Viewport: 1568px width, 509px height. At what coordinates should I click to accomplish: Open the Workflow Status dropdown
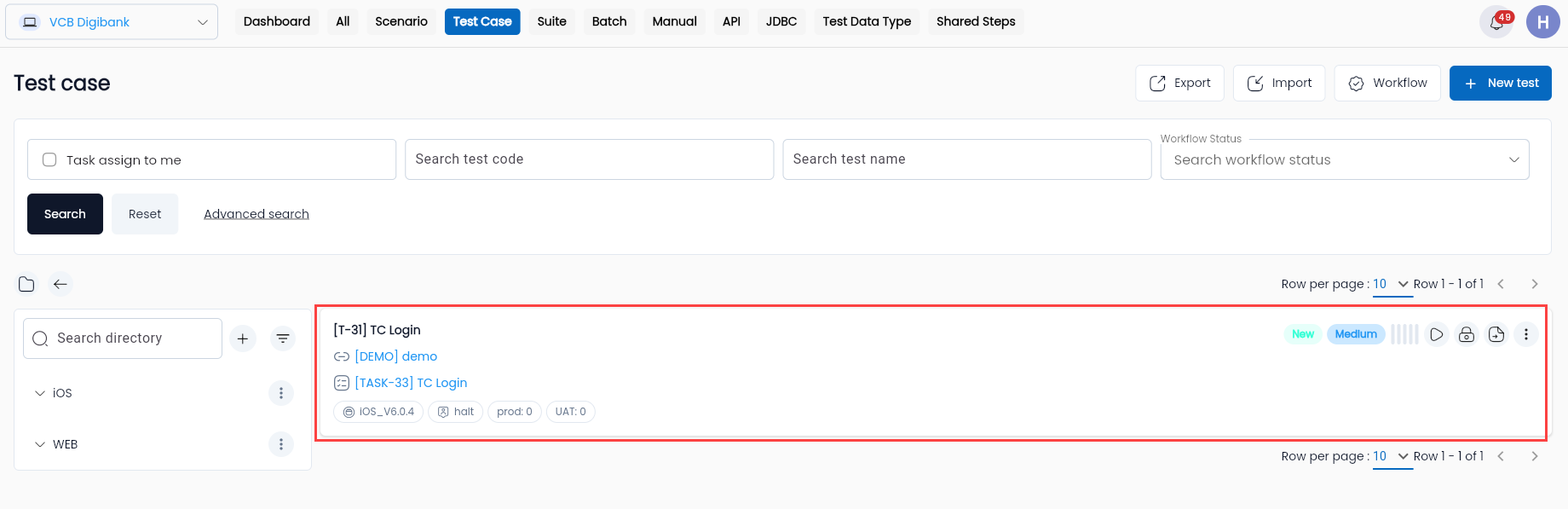pos(1345,159)
